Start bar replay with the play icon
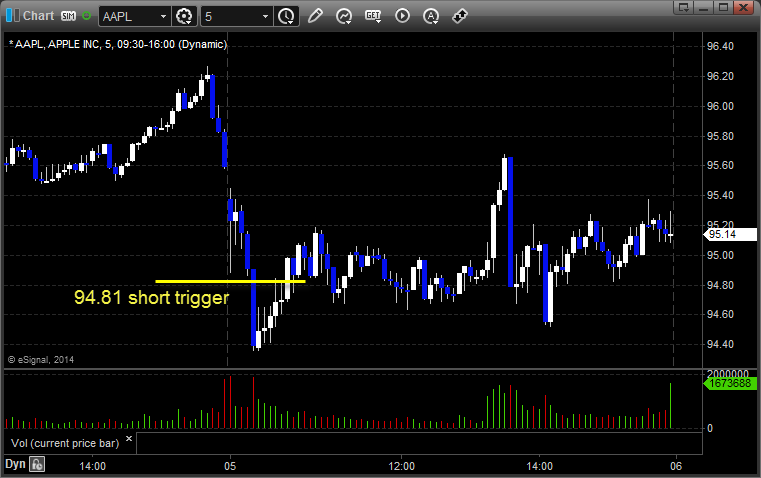This screenshot has width=761, height=478. [x=402, y=16]
